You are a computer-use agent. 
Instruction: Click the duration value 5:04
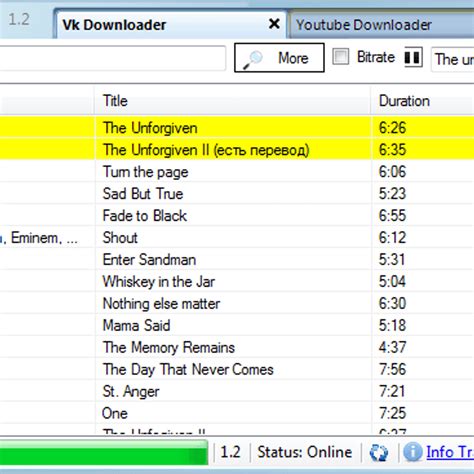(392, 282)
